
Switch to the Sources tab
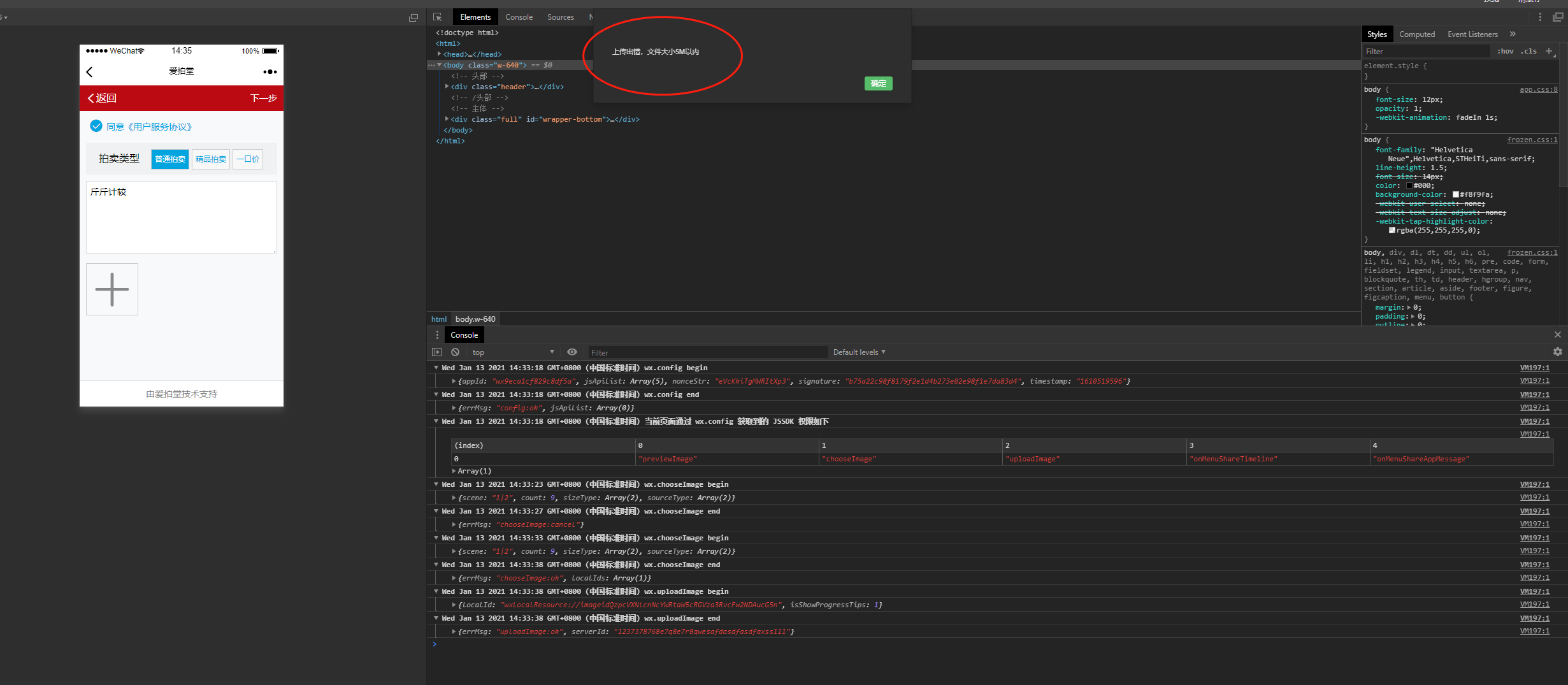pos(561,17)
